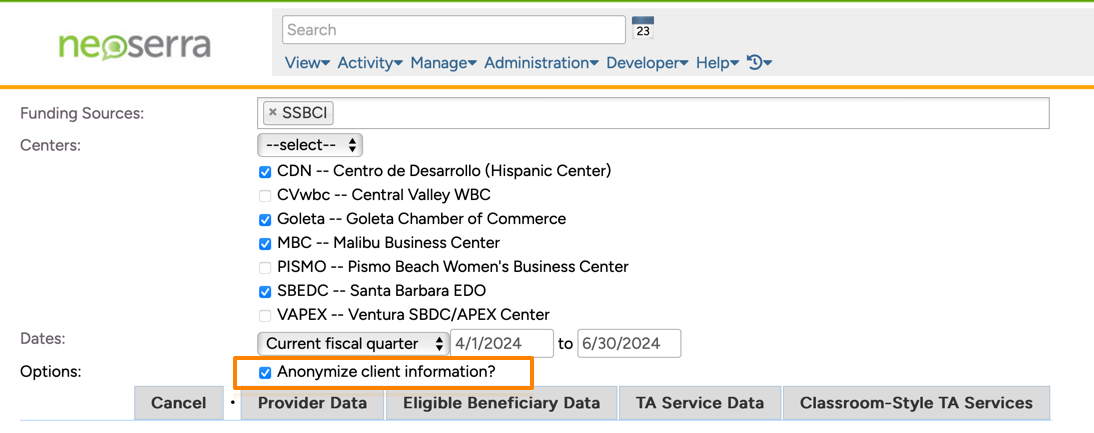Expand the Manage menu
The width and height of the screenshot is (1094, 433).
443,63
